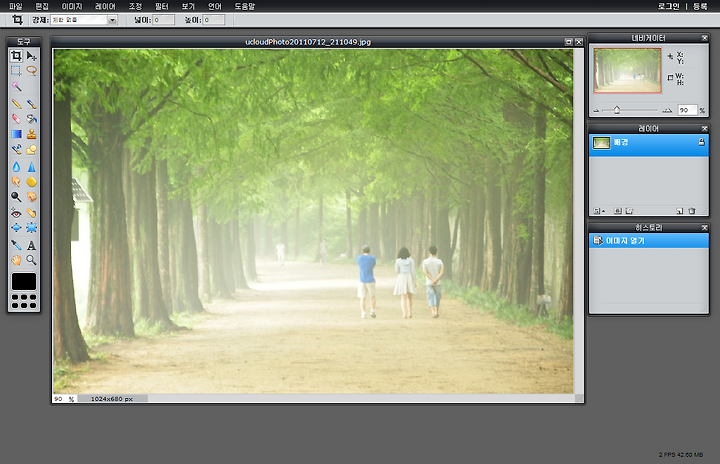The image size is (720, 464).
Task: Click the navigator zoom percent field
Action: 687,110
